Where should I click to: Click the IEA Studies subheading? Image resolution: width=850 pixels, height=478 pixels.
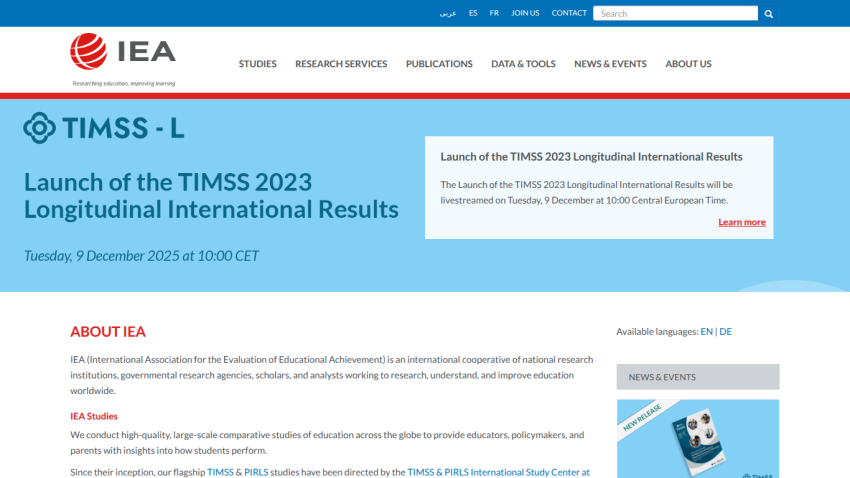94,416
